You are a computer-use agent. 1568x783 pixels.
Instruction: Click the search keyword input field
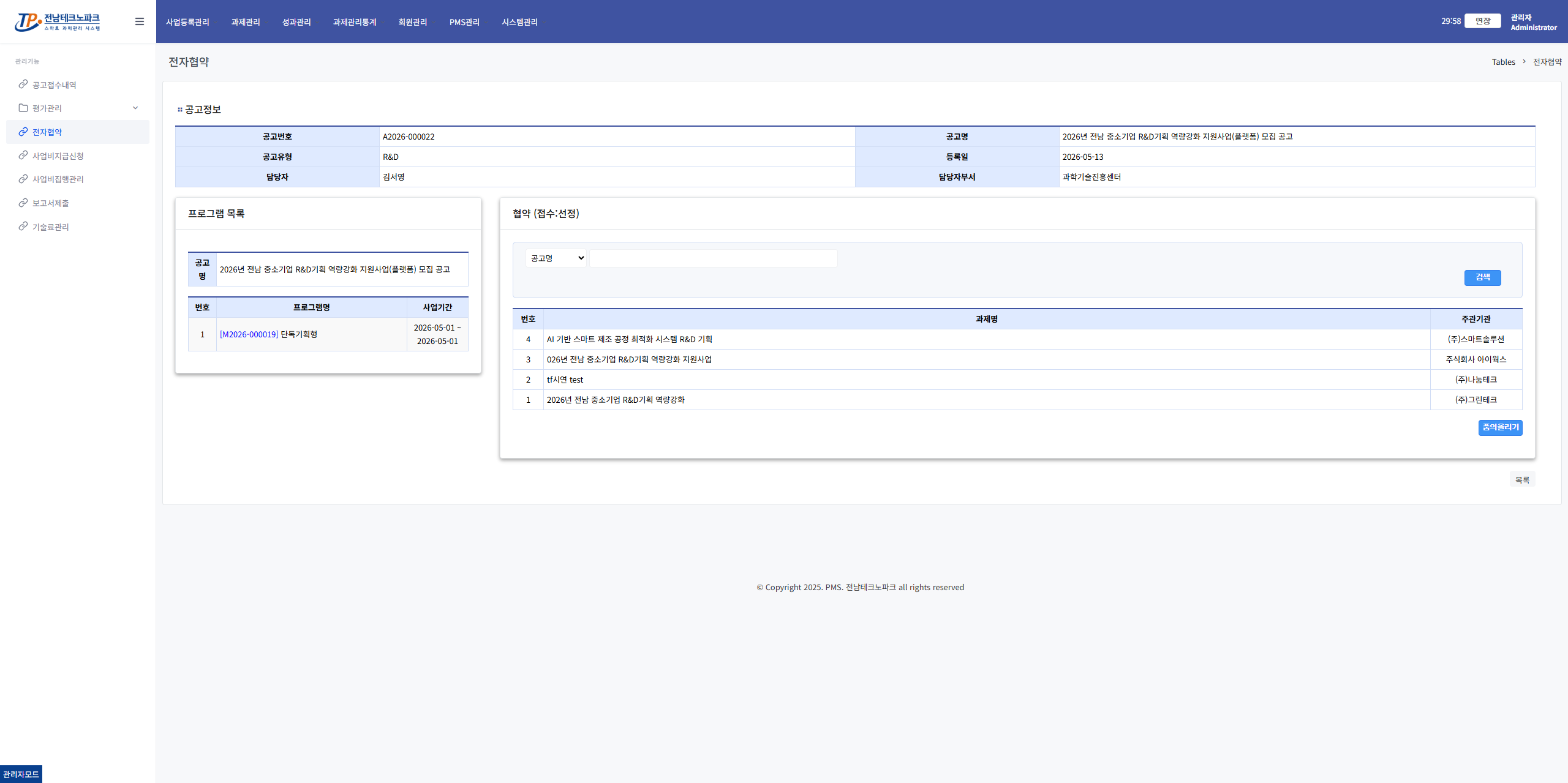713,258
